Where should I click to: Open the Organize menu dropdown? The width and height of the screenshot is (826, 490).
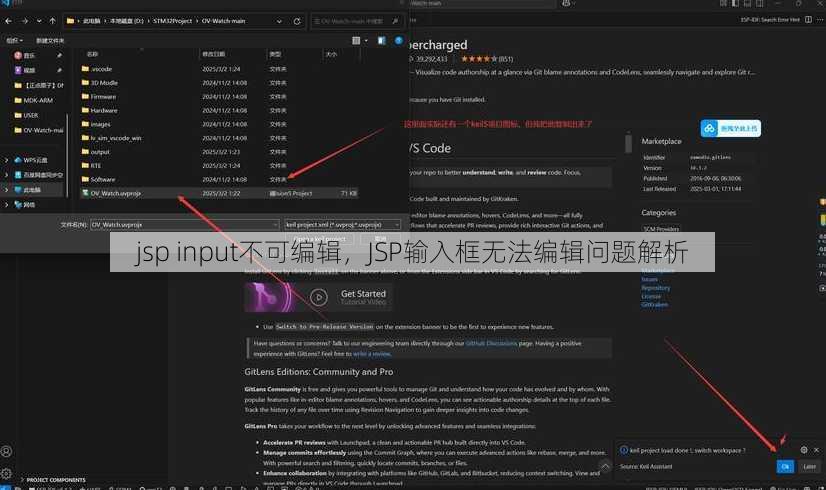14,41
